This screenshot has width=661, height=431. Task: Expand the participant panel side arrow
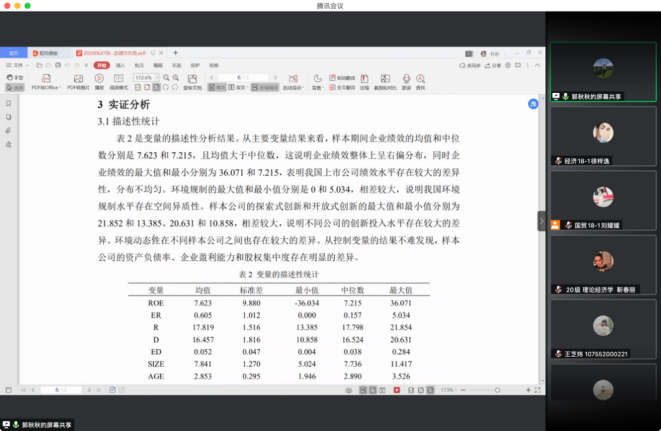point(541,221)
